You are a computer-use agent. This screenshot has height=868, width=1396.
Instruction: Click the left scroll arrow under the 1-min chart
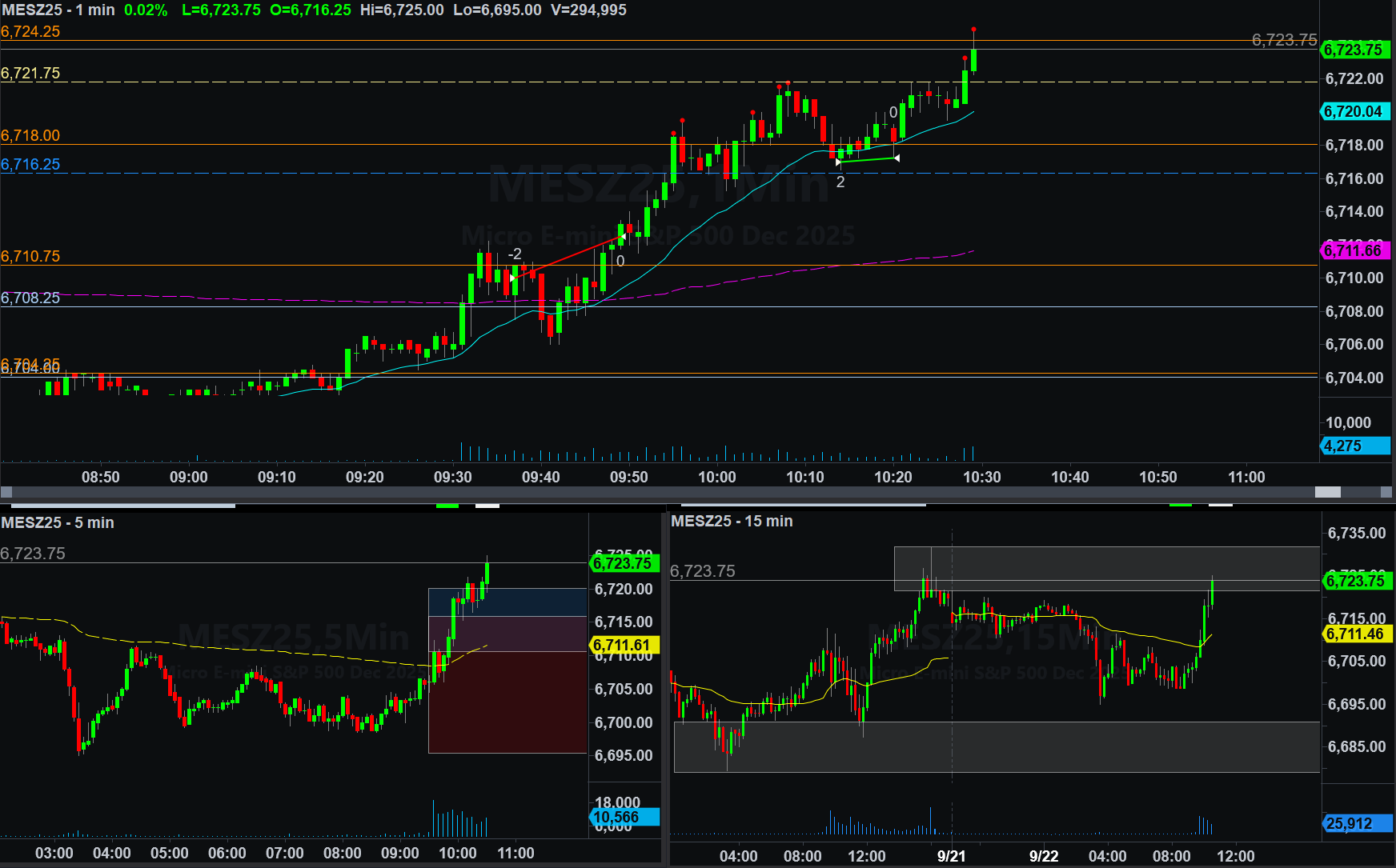click(x=6, y=492)
